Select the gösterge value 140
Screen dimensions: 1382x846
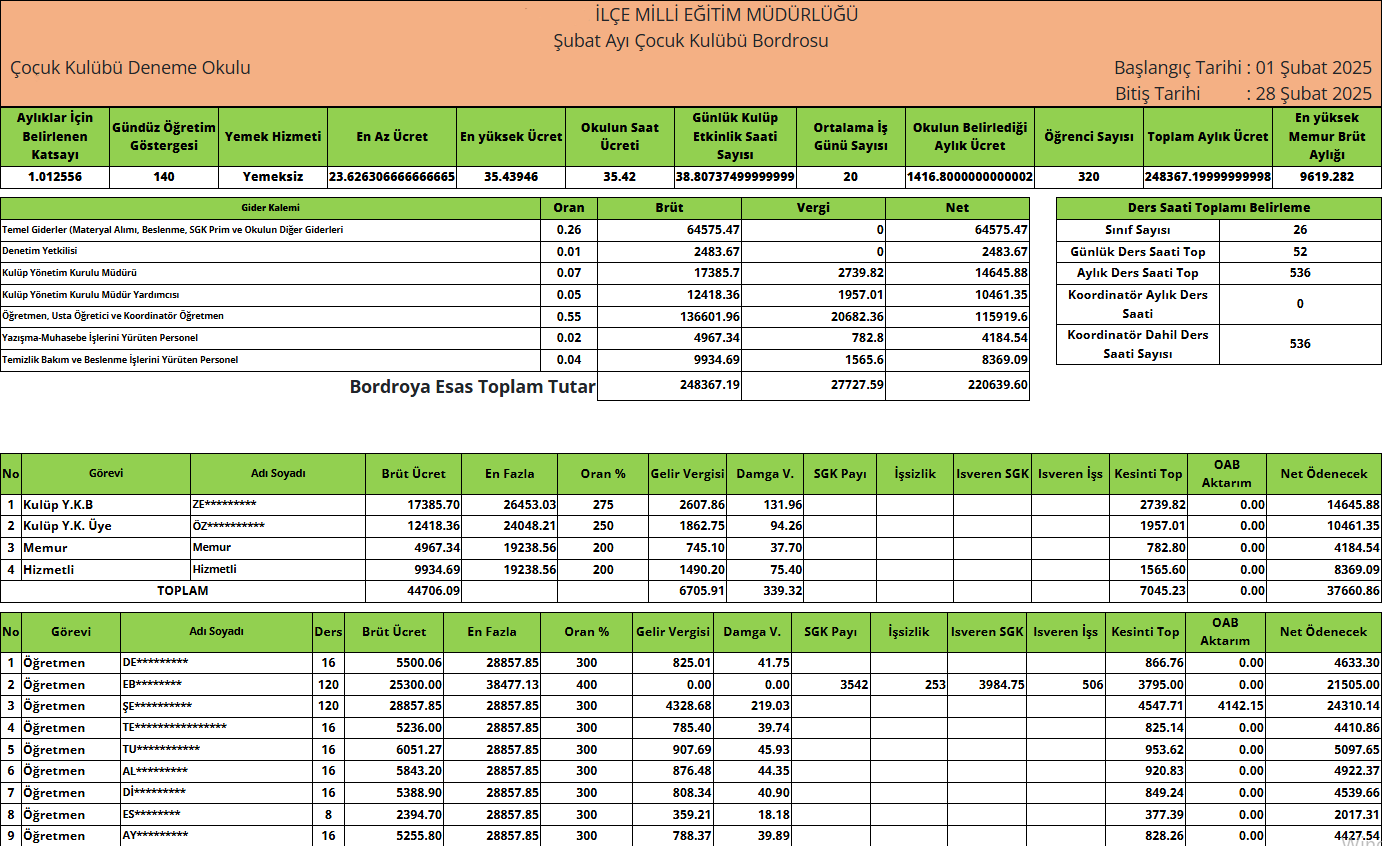pos(164,177)
